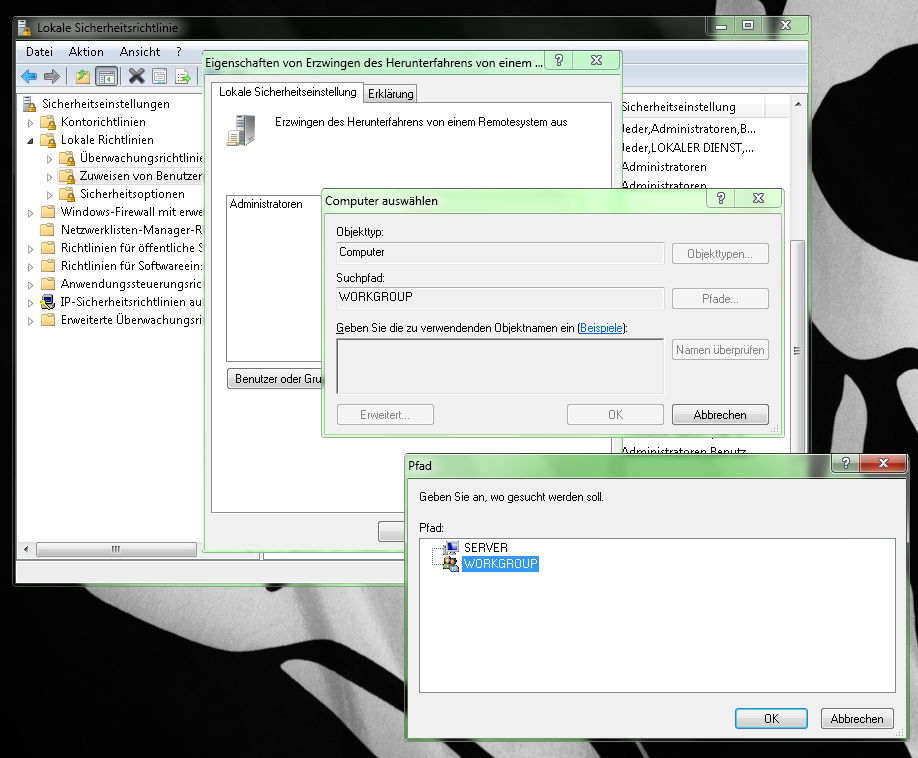This screenshot has width=918, height=758.
Task: Select Sicherheitseinstellungen root tree item
Action: coord(106,104)
